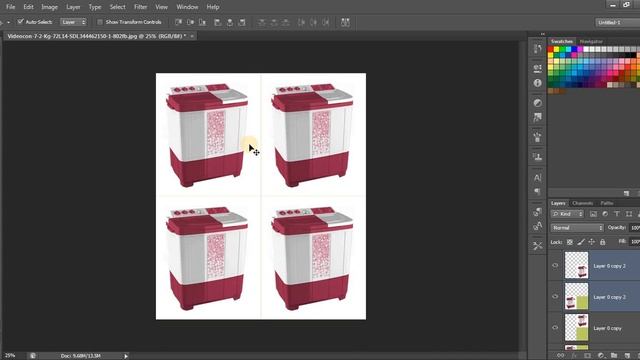Click the link layers icon
Image resolution: width=640 pixels, height=360 pixels.
pos(561,356)
